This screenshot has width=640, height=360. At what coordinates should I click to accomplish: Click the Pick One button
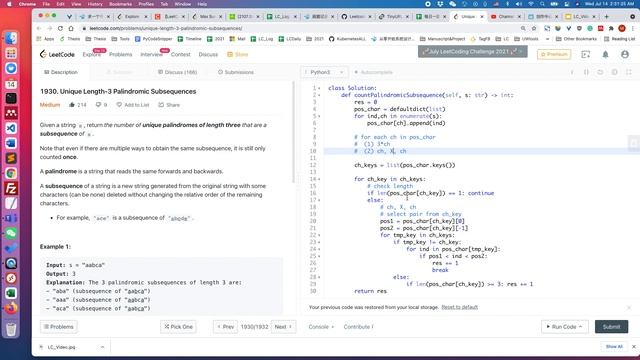(178, 327)
